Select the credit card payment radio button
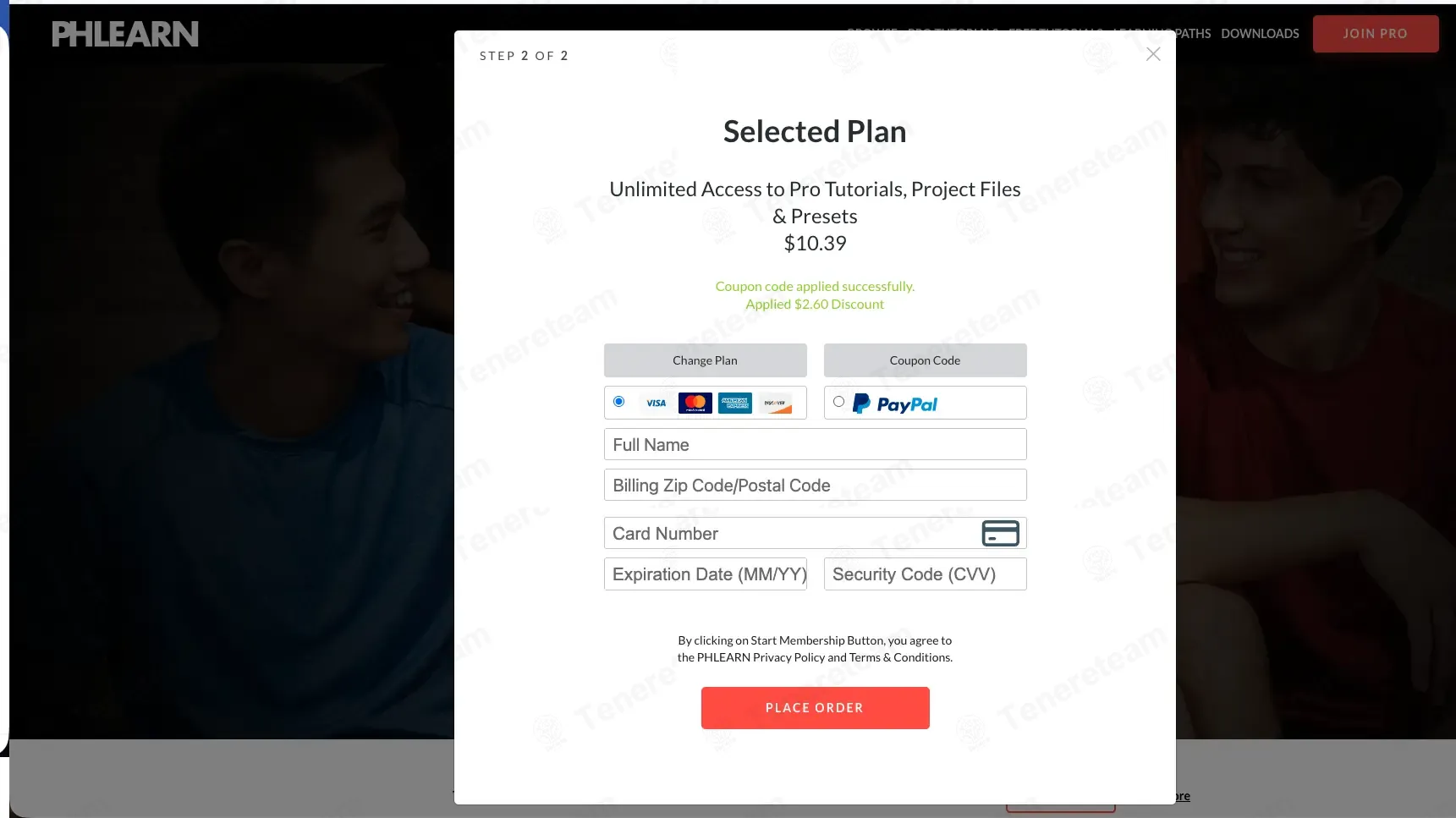The width and height of the screenshot is (1456, 818). (618, 402)
